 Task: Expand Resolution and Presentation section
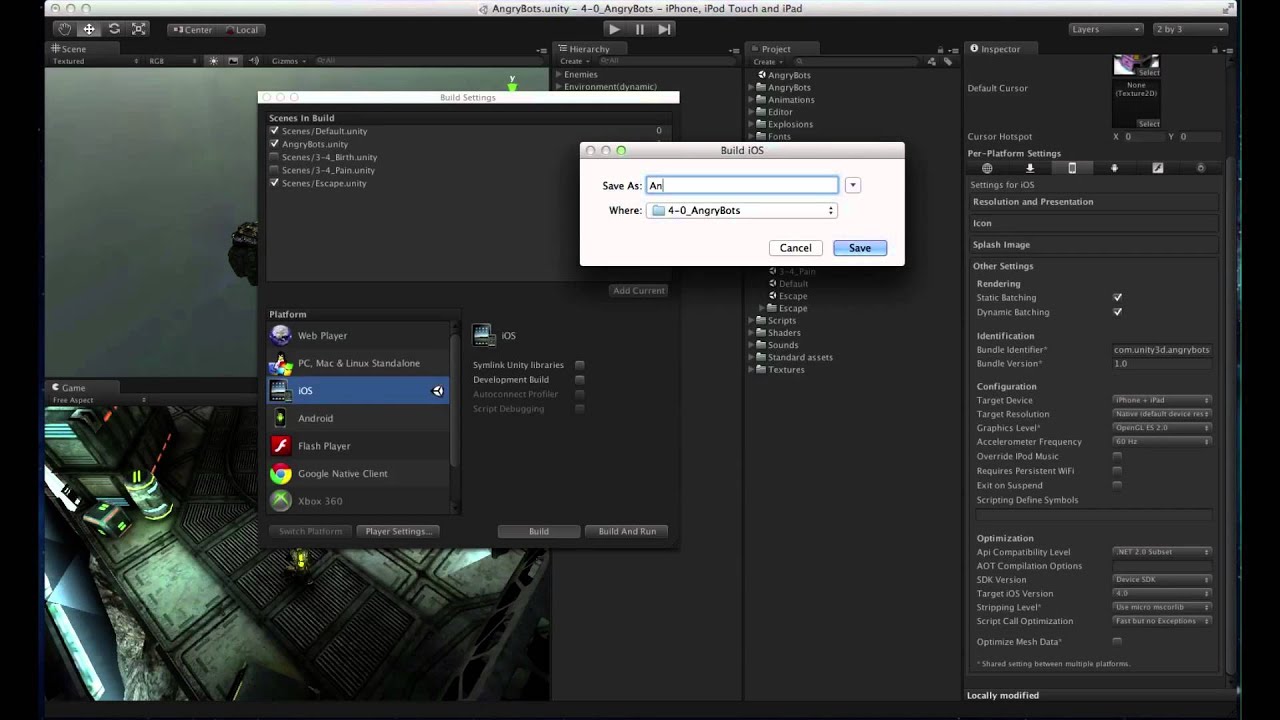tap(1033, 202)
